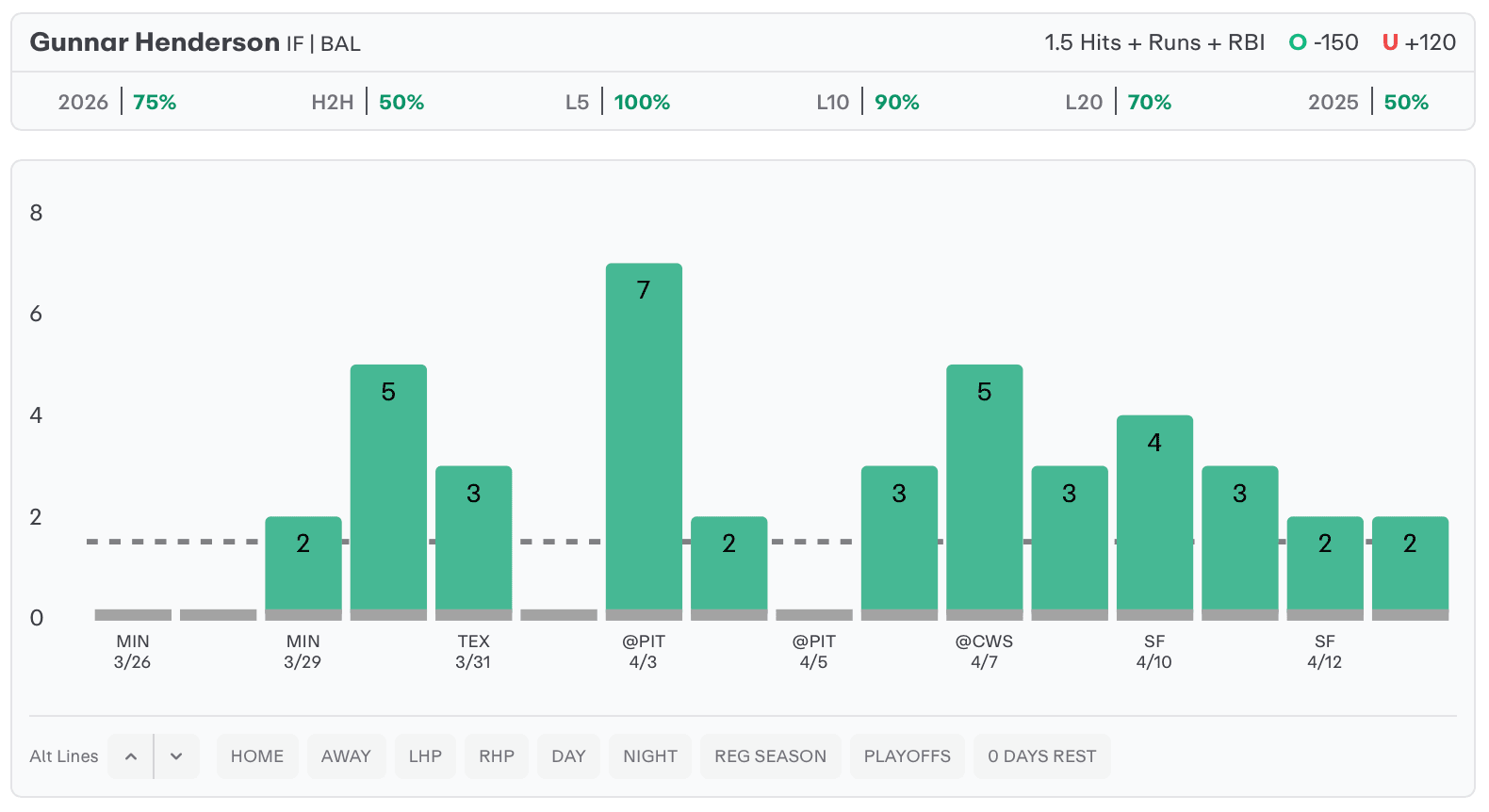This screenshot has height=812, width=1489.
Task: Toggle the AWAY filter chip
Action: coord(346,756)
